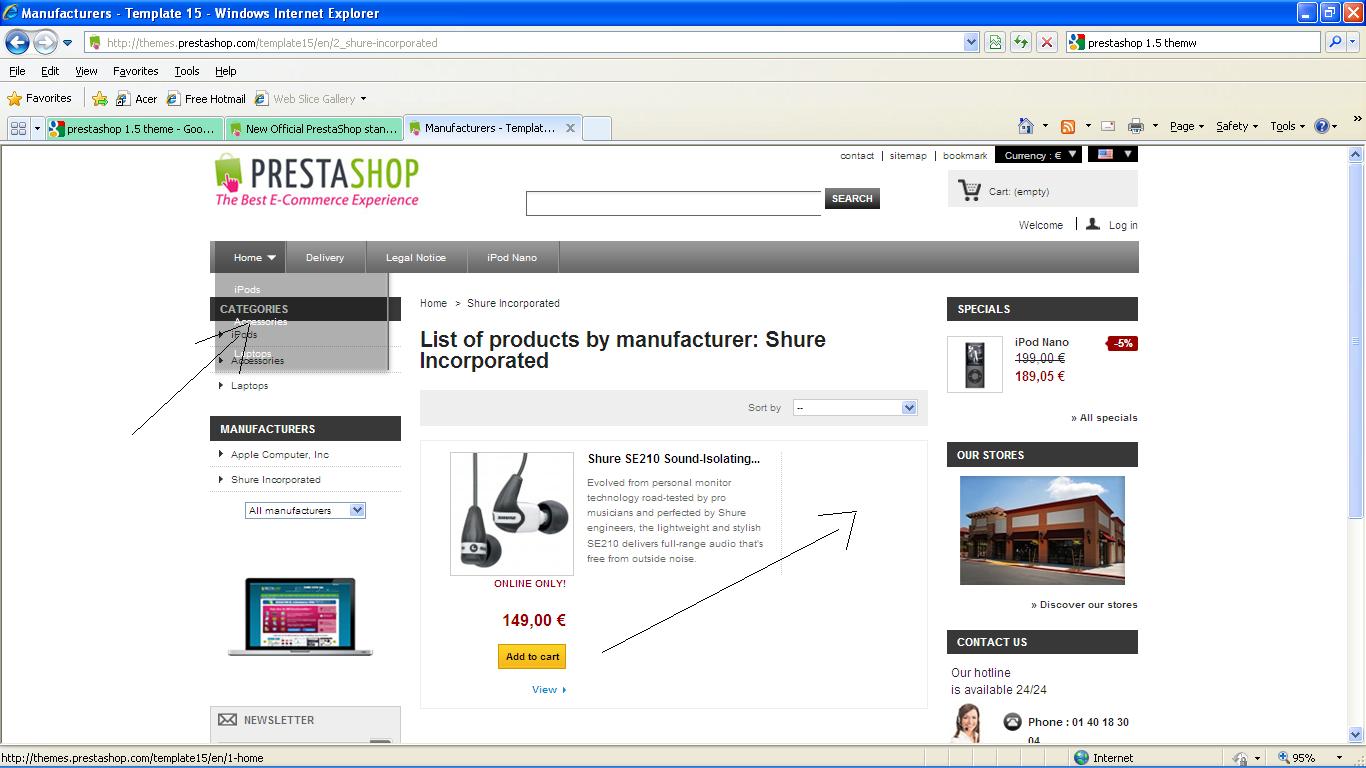1366x768 pixels.
Task: Click the sitemap link in header
Action: (x=908, y=155)
